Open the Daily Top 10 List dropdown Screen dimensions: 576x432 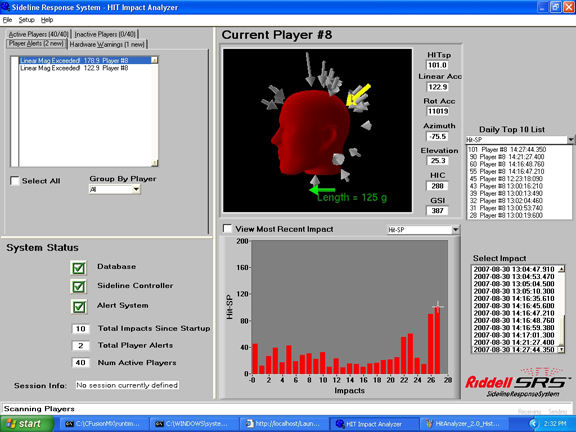coord(570,140)
